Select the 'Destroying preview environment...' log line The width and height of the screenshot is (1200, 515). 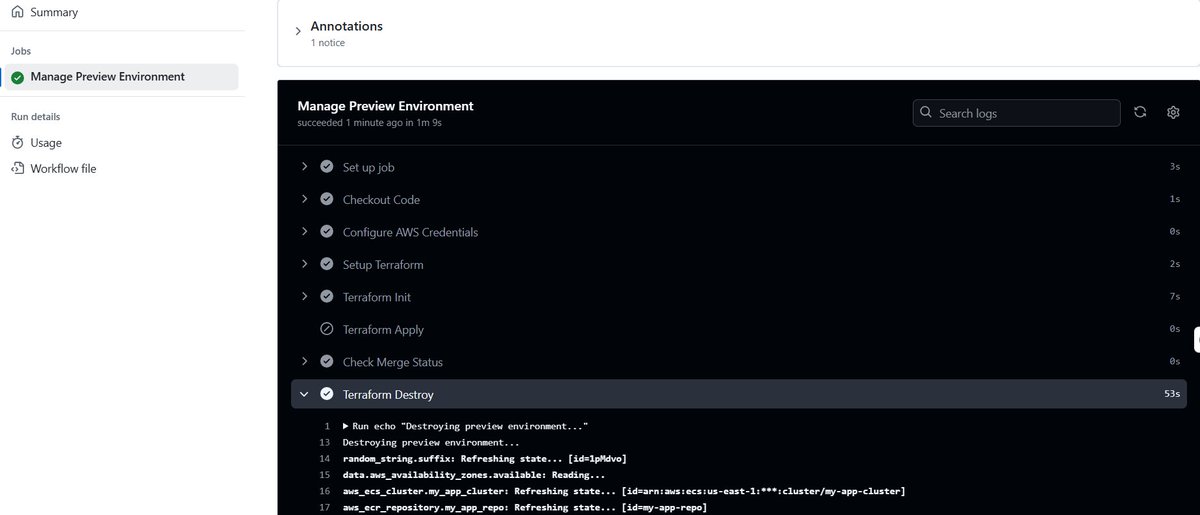[x=431, y=442]
